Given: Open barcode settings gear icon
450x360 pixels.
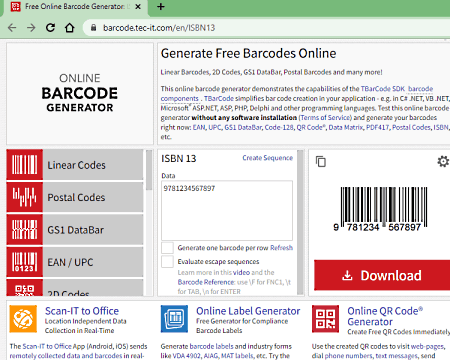Looking at the screenshot, I should (x=443, y=162).
